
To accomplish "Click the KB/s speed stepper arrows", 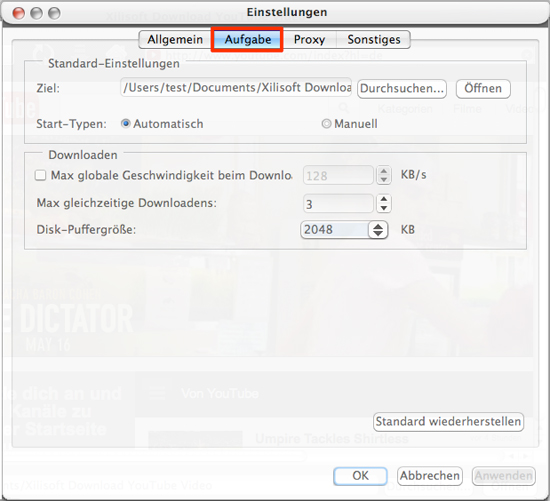I will point(384,175).
